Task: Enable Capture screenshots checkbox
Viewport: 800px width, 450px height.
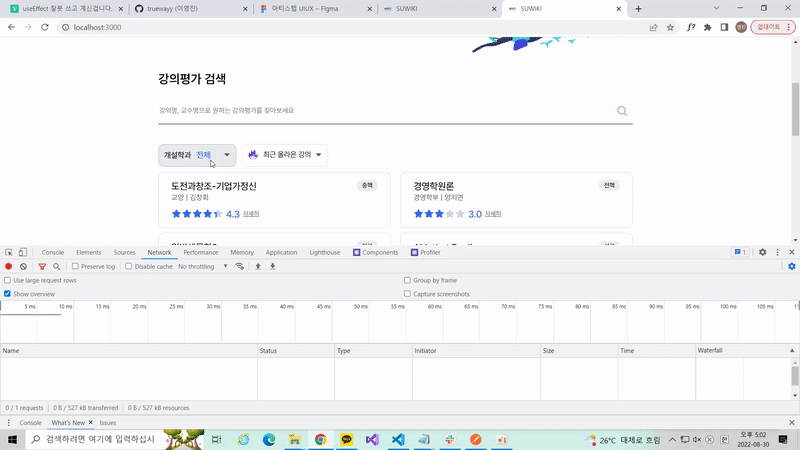Action: (407, 294)
